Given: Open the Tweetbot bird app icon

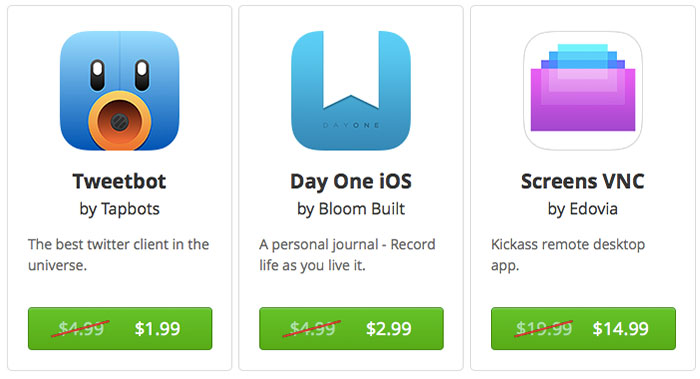Looking at the screenshot, I should [120, 91].
